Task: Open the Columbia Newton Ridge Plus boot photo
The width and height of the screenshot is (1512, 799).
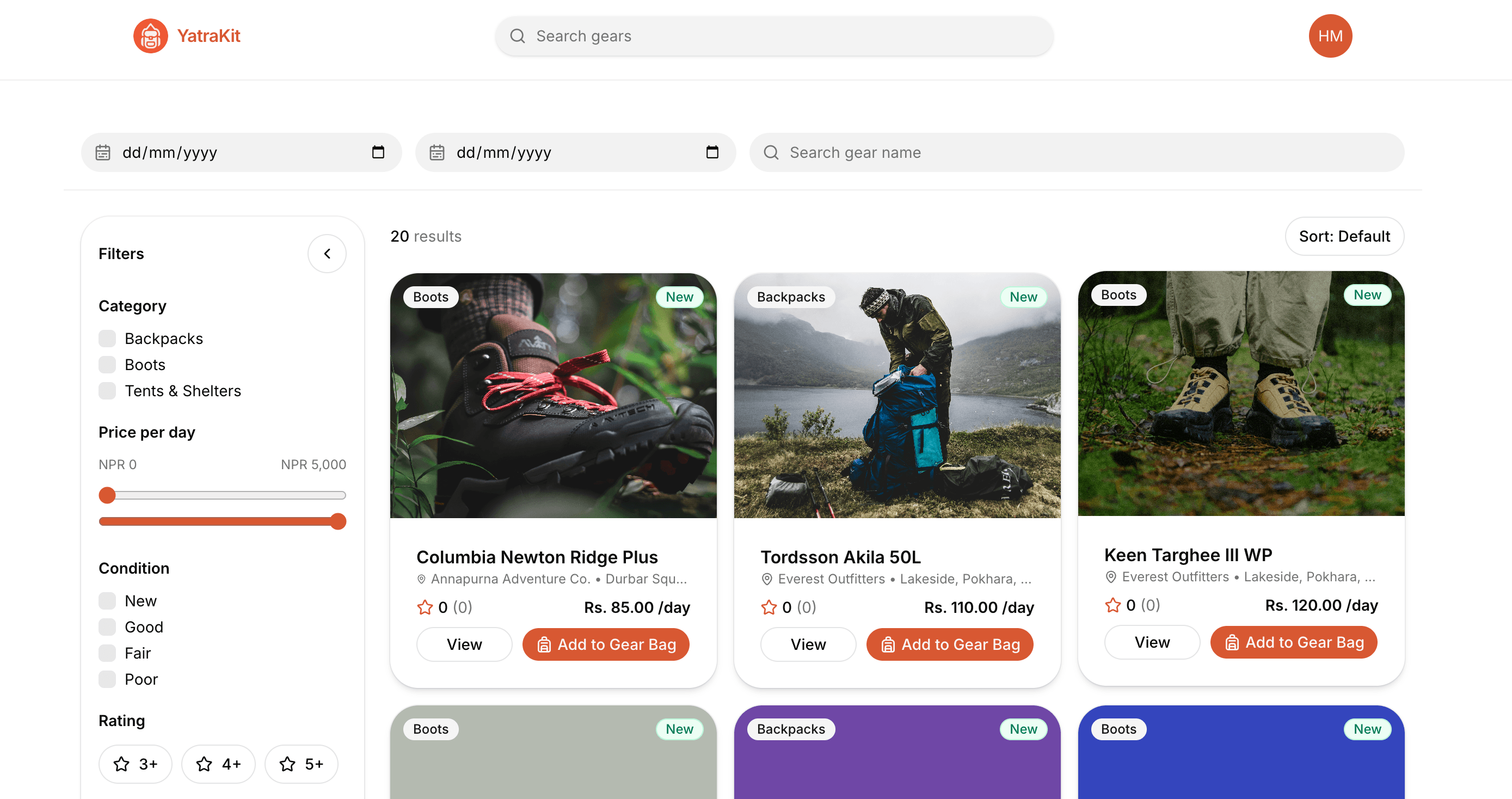Action: click(553, 396)
